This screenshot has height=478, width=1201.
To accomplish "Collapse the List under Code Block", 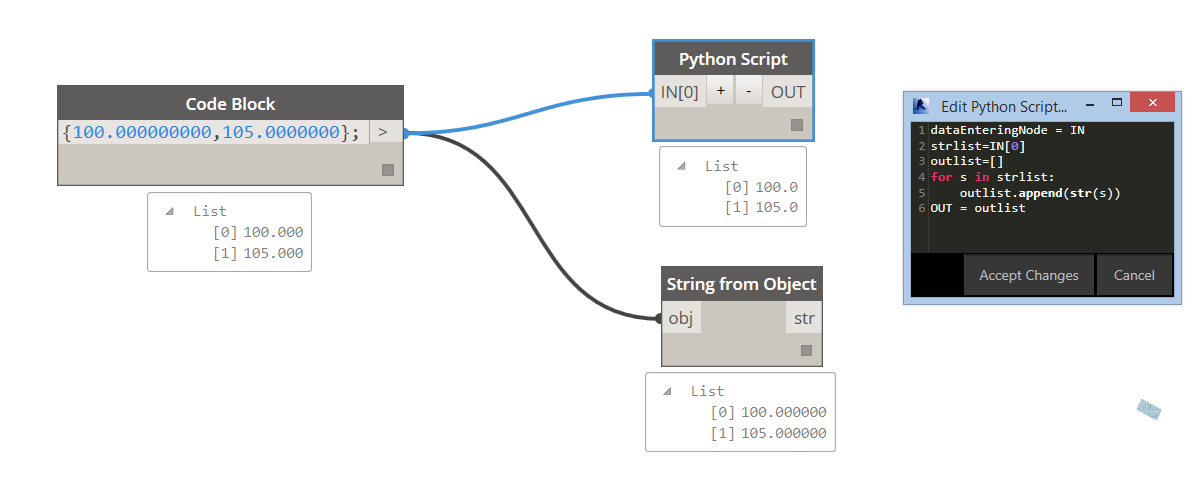I will coord(170,211).
